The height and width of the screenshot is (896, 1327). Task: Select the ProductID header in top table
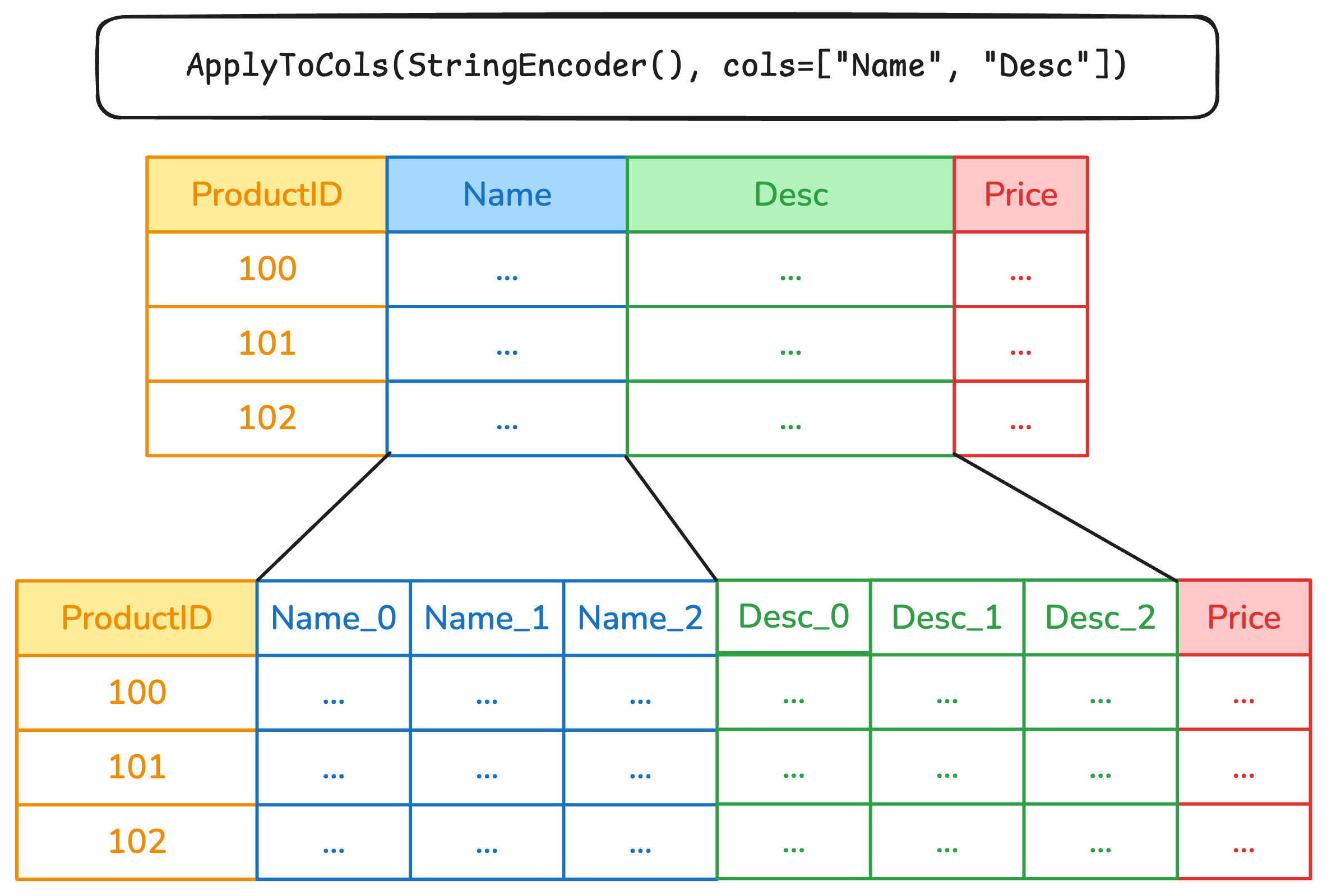(267, 194)
